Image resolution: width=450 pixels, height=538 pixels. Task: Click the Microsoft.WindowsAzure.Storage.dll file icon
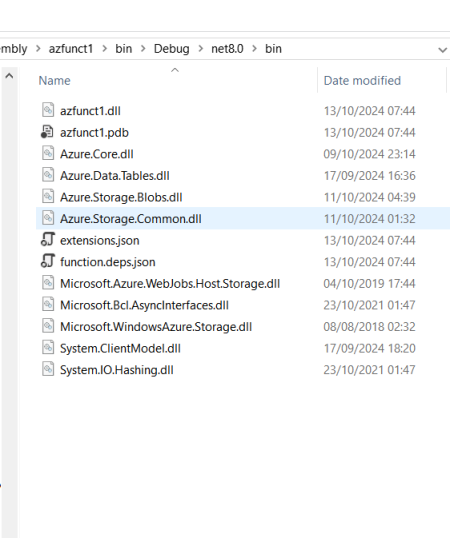(x=48, y=326)
